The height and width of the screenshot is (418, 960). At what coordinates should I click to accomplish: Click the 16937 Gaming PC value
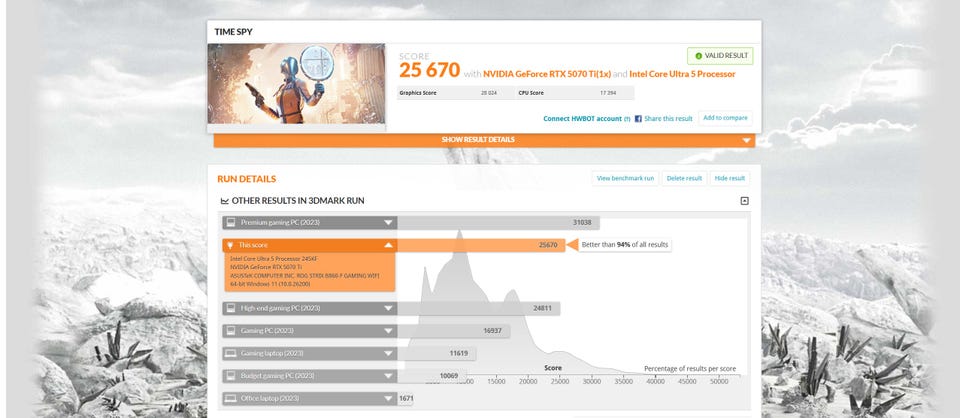point(492,330)
